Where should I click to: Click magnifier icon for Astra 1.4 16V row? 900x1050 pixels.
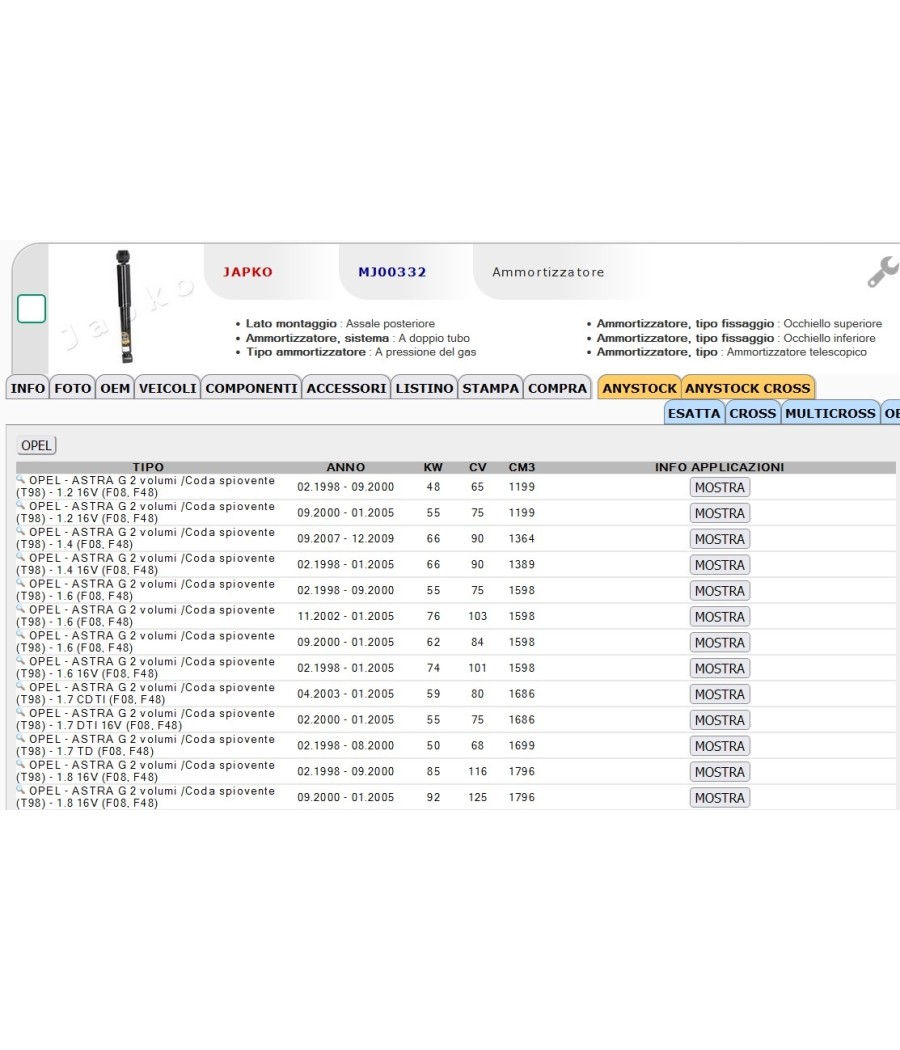[21, 556]
